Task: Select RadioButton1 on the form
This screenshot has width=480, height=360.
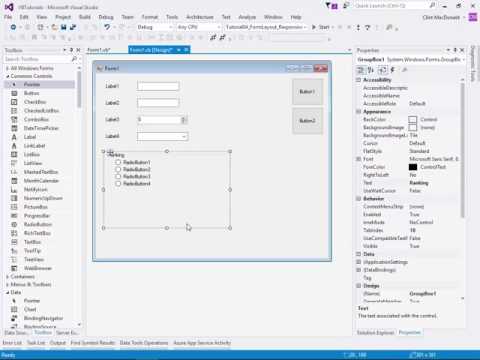Action: pos(133,162)
